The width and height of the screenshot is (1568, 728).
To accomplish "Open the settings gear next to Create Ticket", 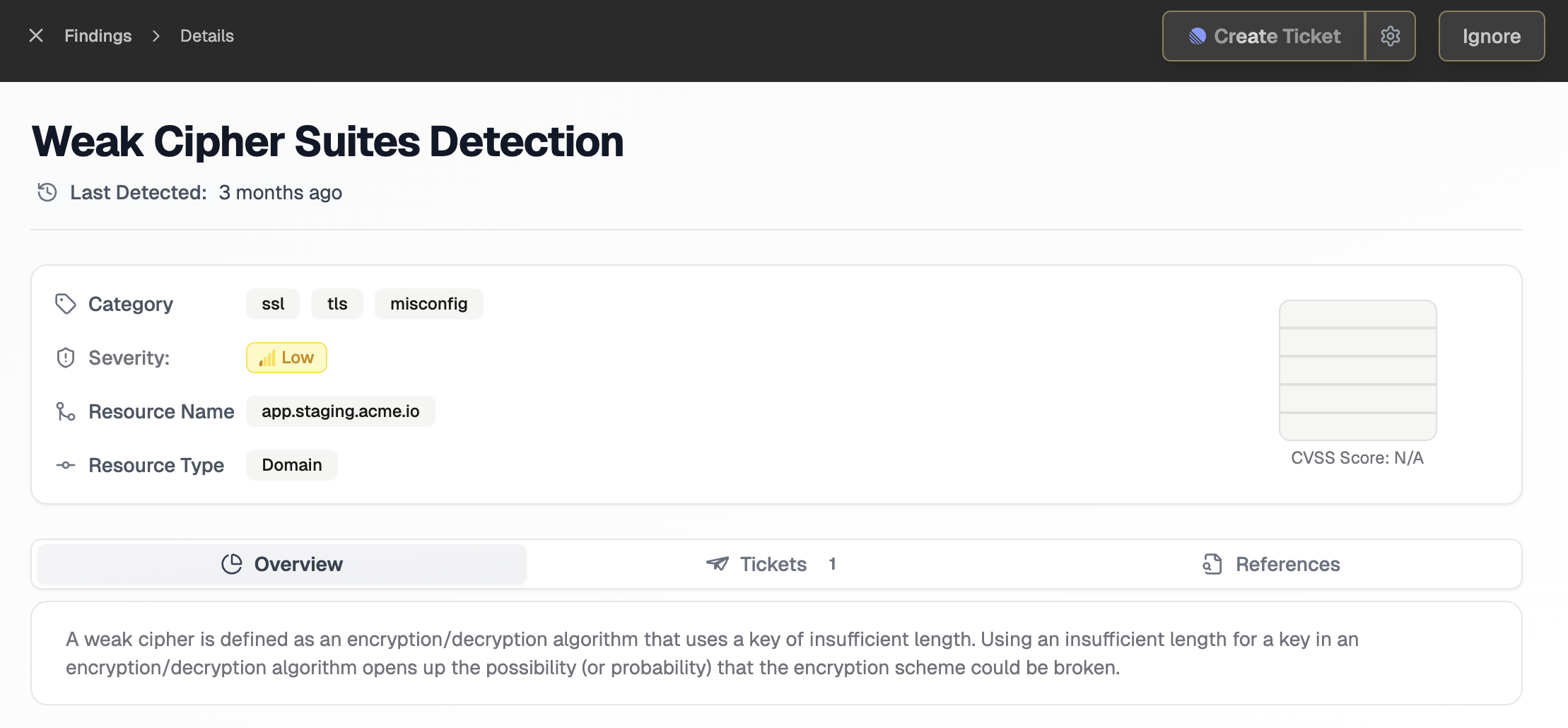I will (x=1390, y=36).
